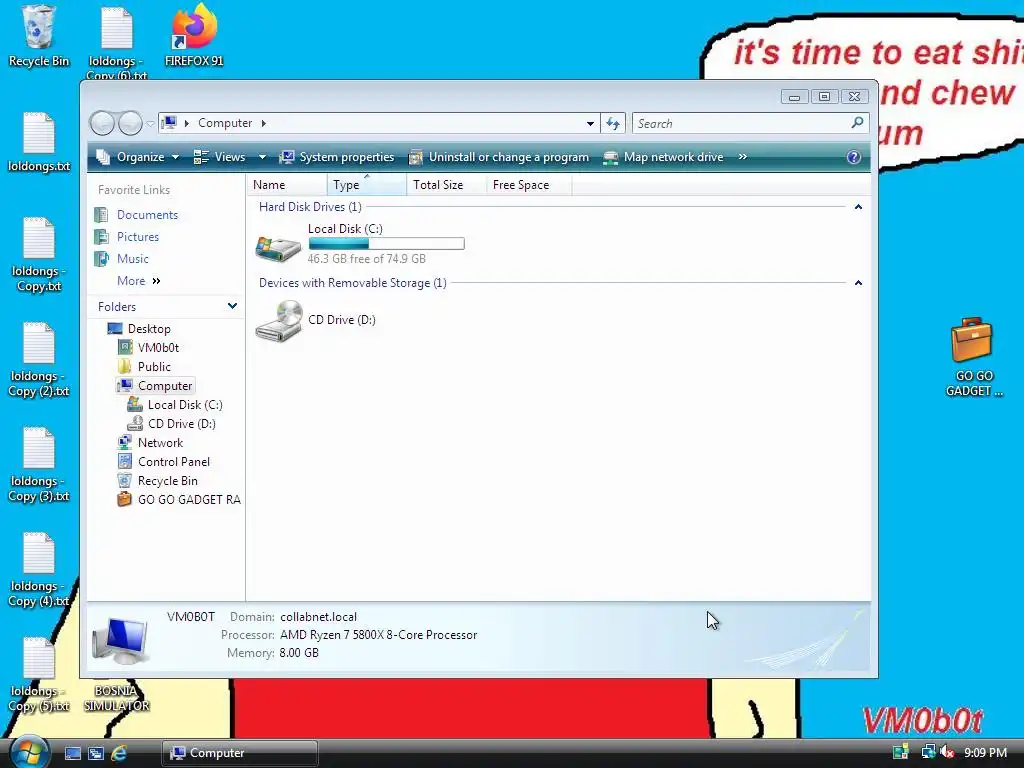Viewport: 1024px width, 768px height.
Task: Open Pictures favorite link
Action: pos(127,236)
